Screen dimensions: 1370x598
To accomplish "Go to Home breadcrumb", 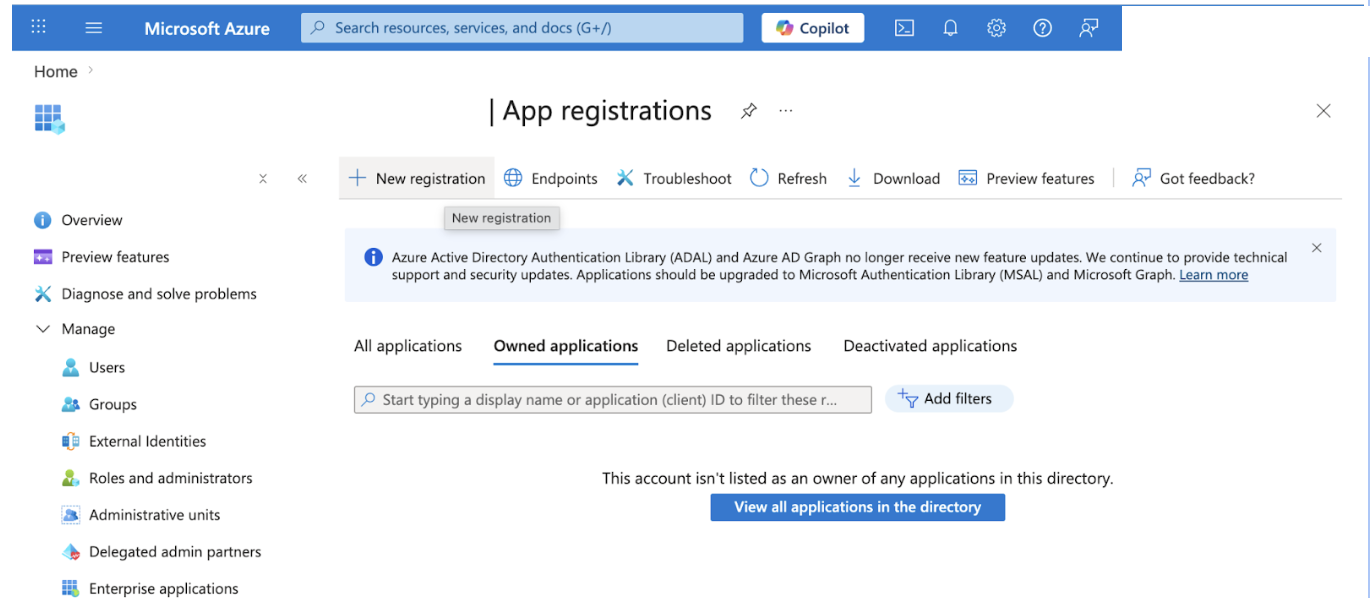I will click(56, 71).
